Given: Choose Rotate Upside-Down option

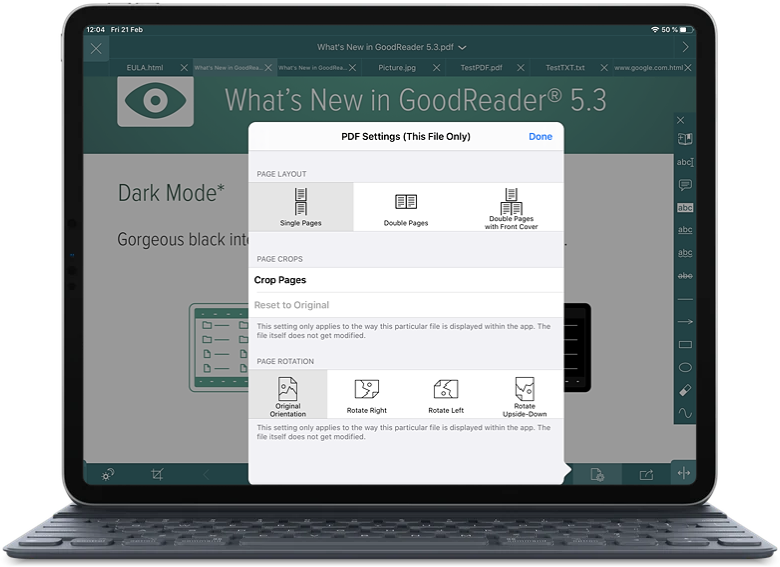Looking at the screenshot, I should 524,394.
